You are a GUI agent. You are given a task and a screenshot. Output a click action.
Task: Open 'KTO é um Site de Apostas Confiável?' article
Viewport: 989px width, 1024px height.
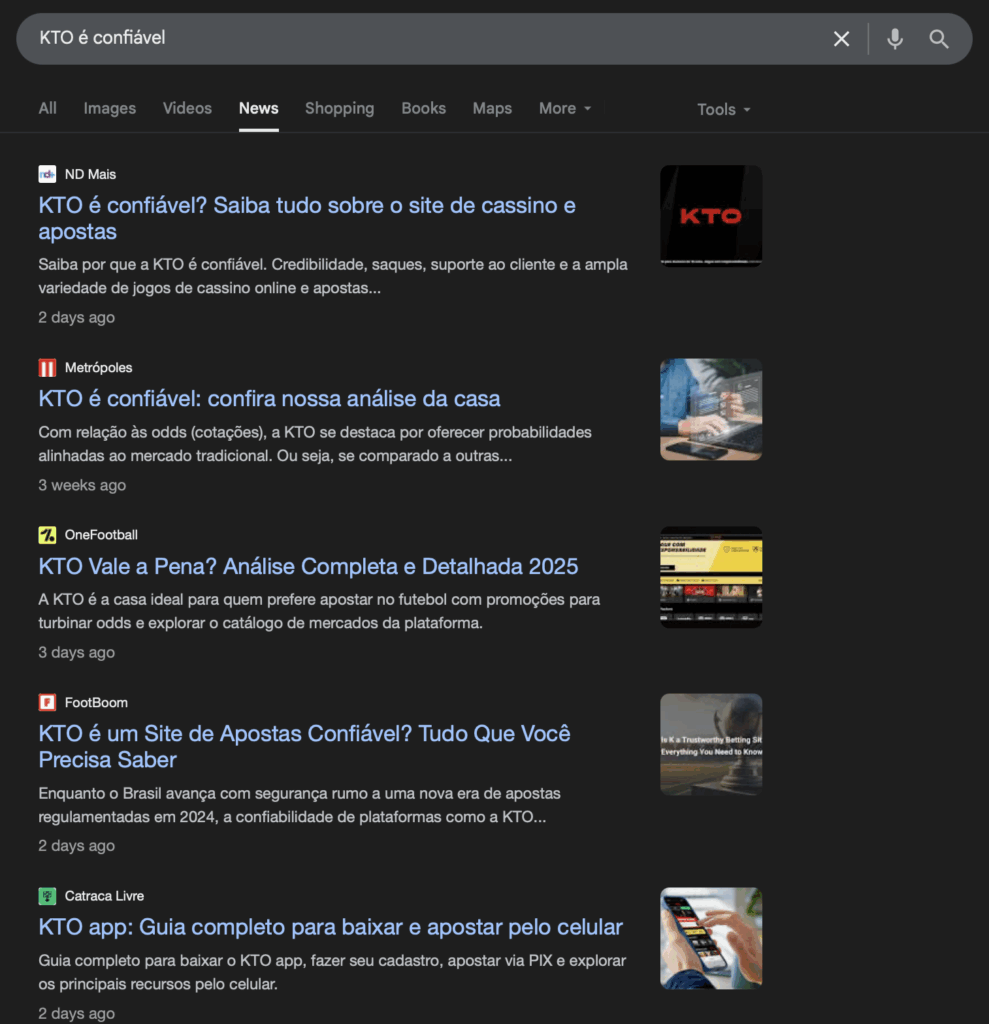(304, 746)
